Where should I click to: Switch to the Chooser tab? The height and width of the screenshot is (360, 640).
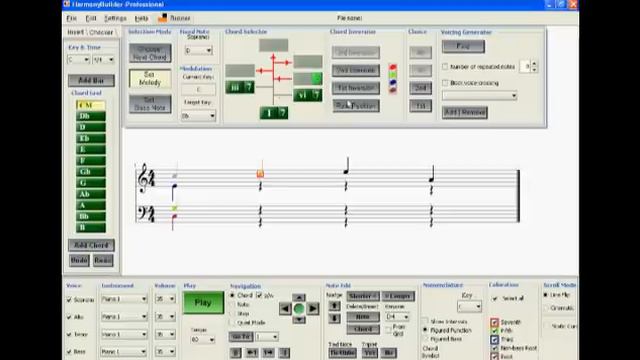[x=101, y=32]
